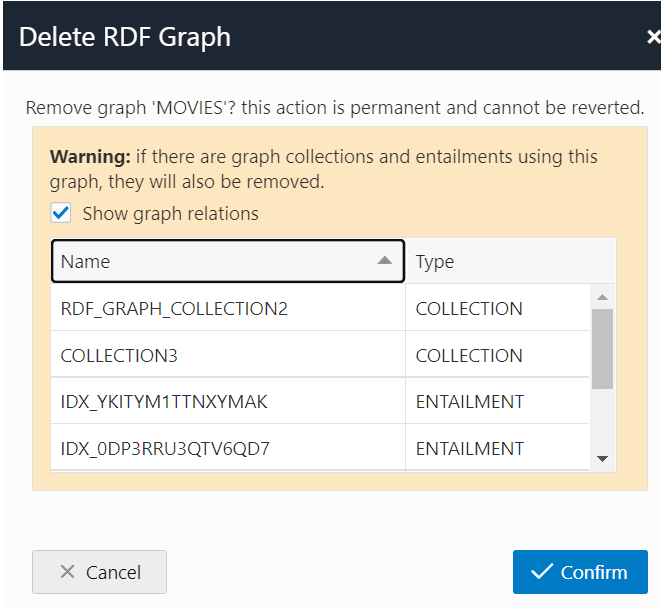
Task: Click COLLECTION type cell beside RDF_GRAPH_COLLECTION2
Action: 469,309
